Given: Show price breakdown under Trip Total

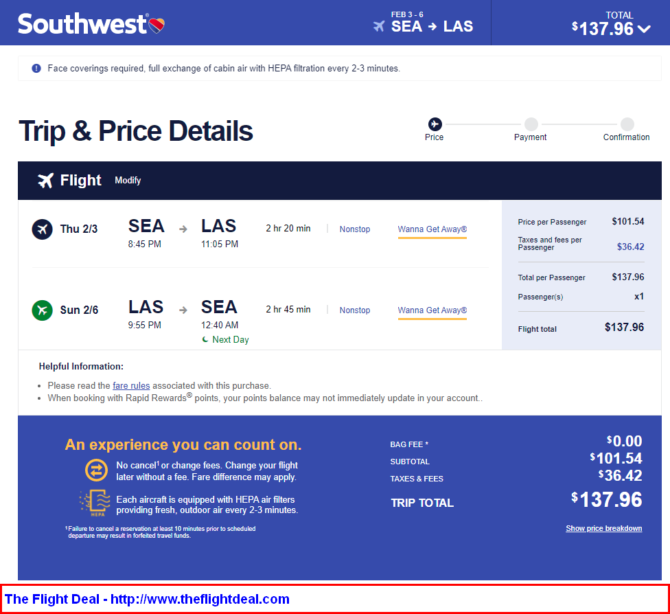Looking at the screenshot, I should point(604,528).
